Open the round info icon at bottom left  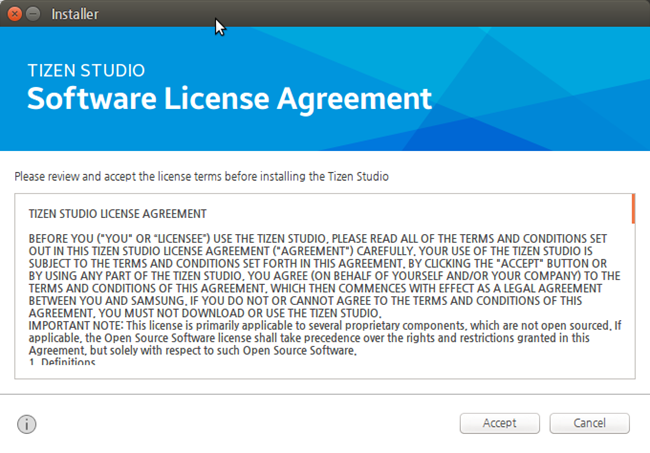click(x=27, y=424)
